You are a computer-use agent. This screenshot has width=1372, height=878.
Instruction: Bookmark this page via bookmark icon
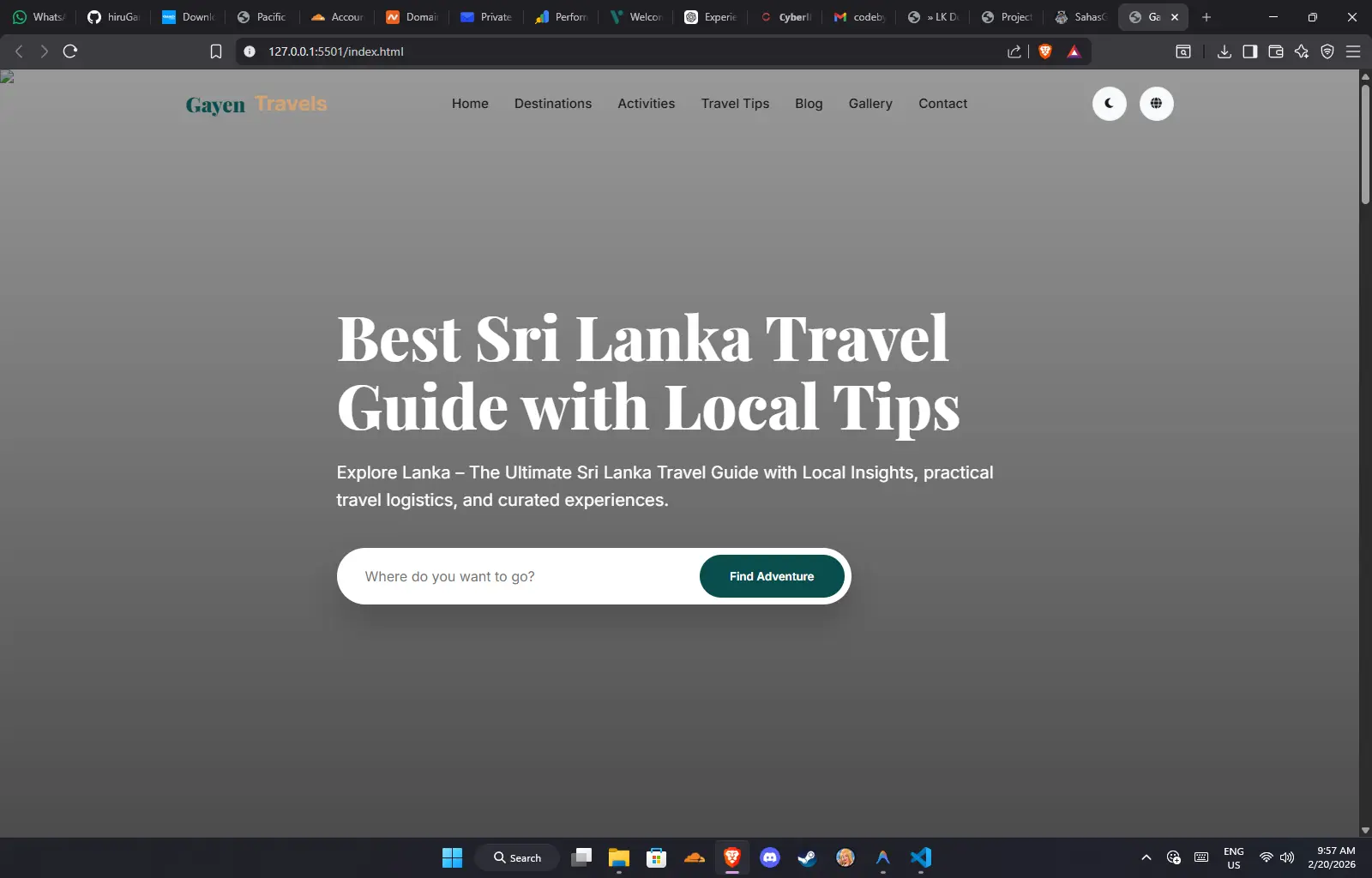[x=216, y=51]
